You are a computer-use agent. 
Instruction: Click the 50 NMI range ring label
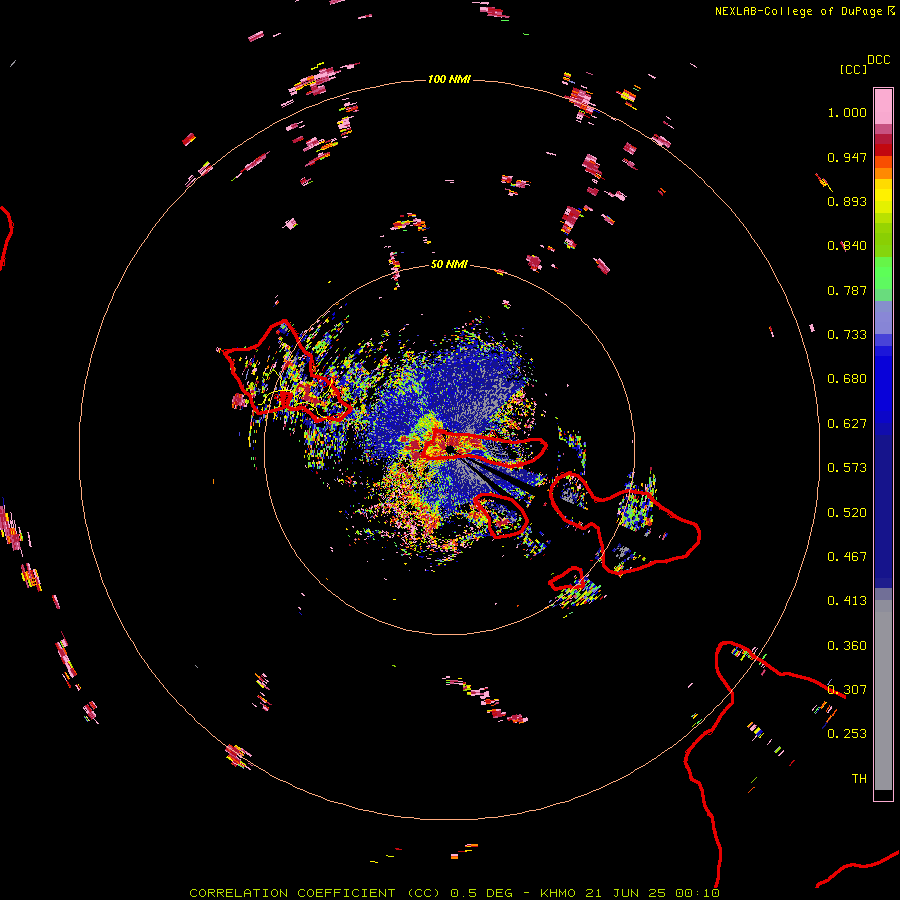click(449, 264)
